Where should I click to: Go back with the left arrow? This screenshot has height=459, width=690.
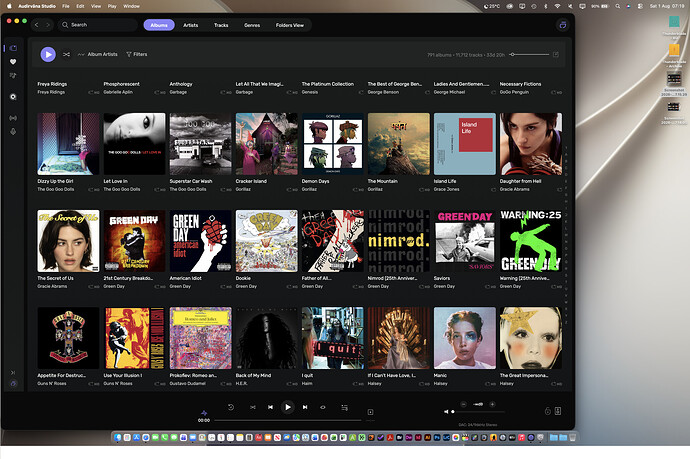(37, 25)
